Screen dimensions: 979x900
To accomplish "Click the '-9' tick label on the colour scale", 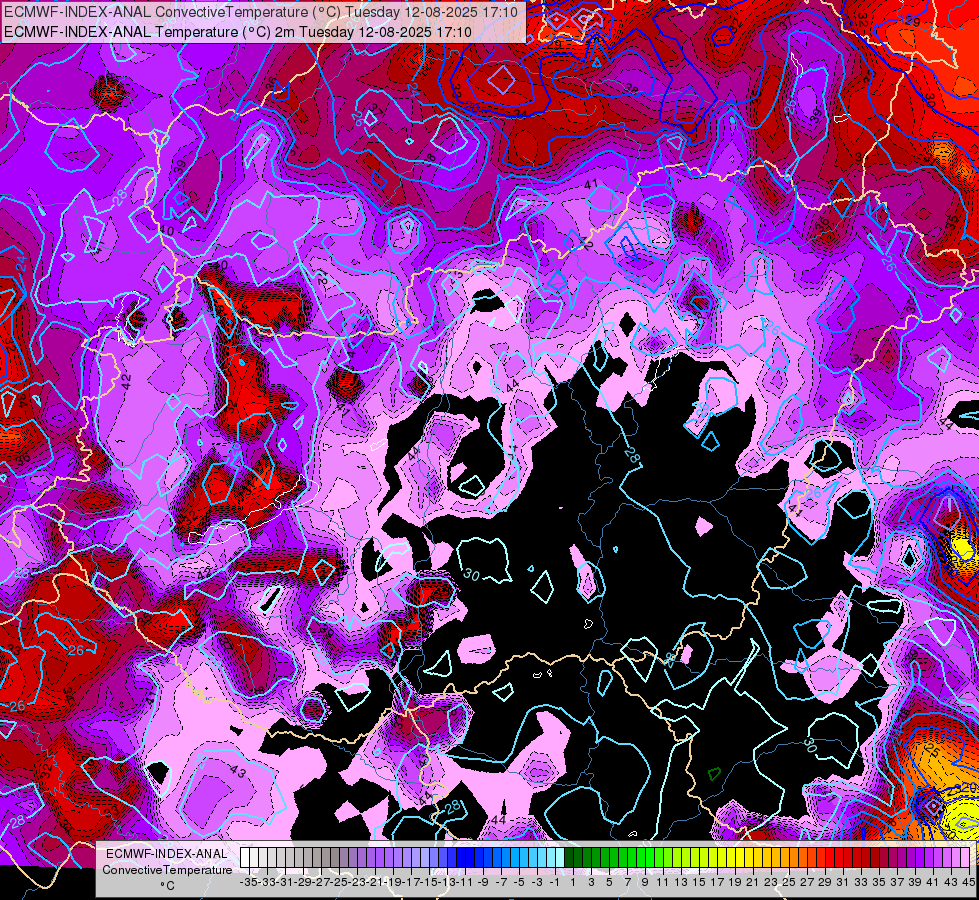I will point(483,882).
